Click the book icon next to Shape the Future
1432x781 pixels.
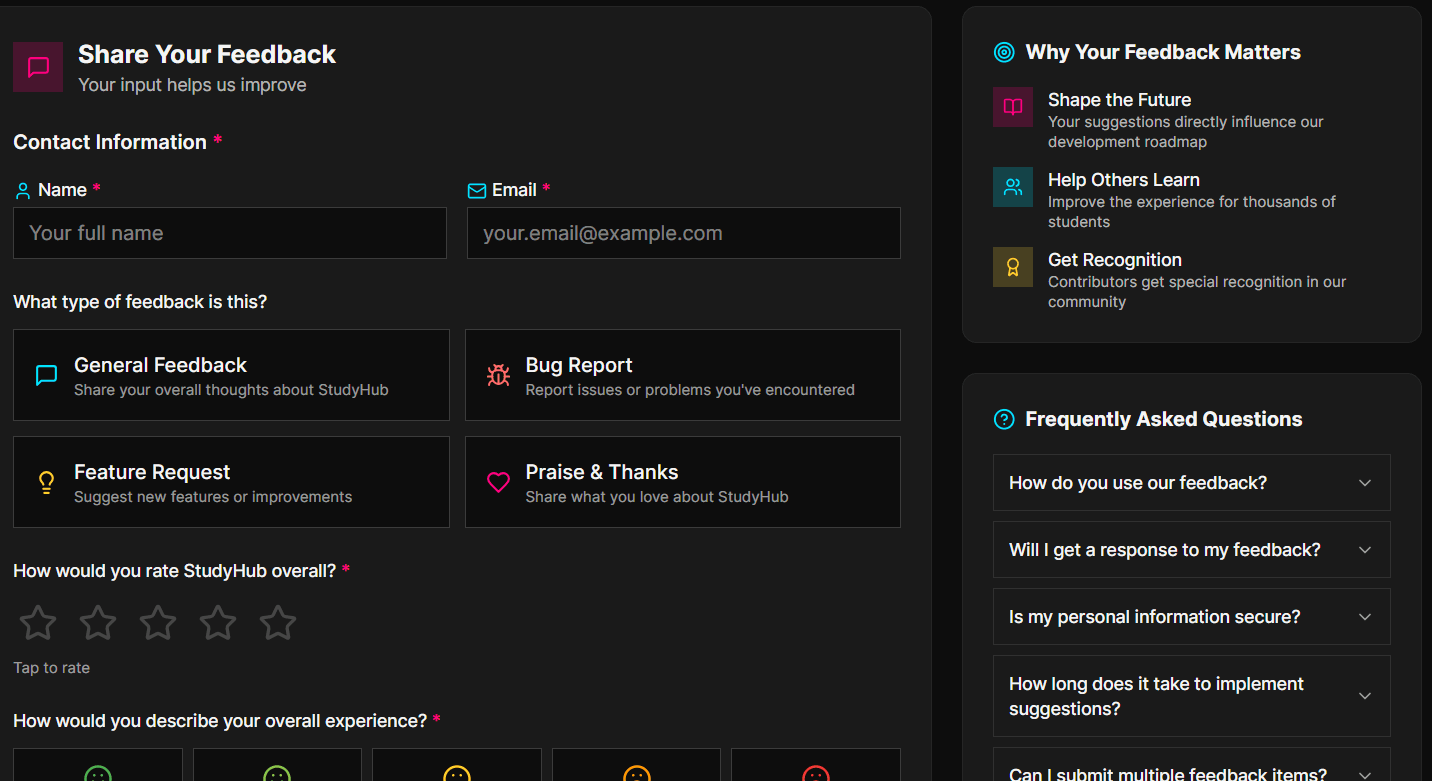coord(1013,107)
